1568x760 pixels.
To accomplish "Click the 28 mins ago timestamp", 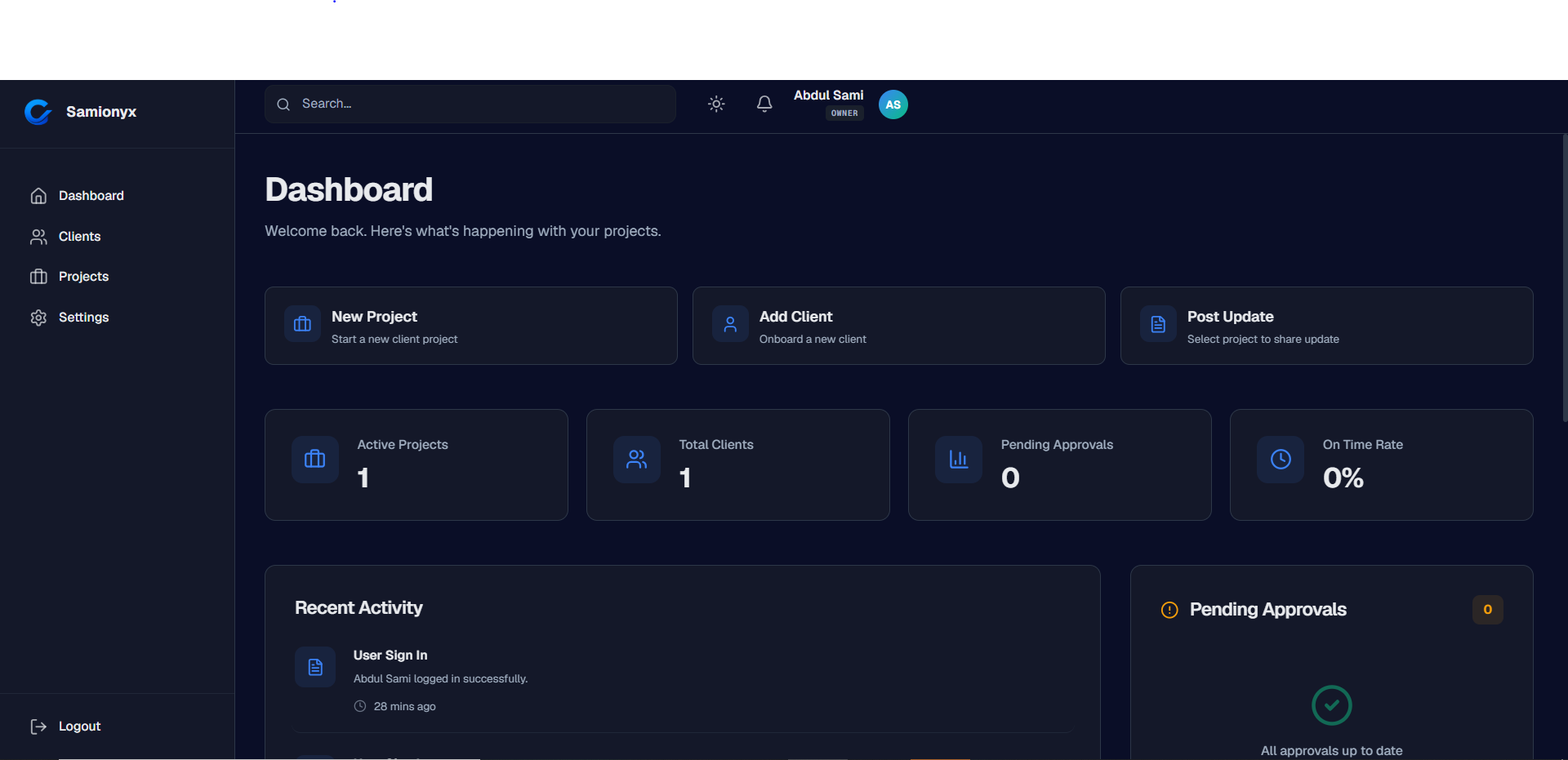I will click(x=405, y=707).
